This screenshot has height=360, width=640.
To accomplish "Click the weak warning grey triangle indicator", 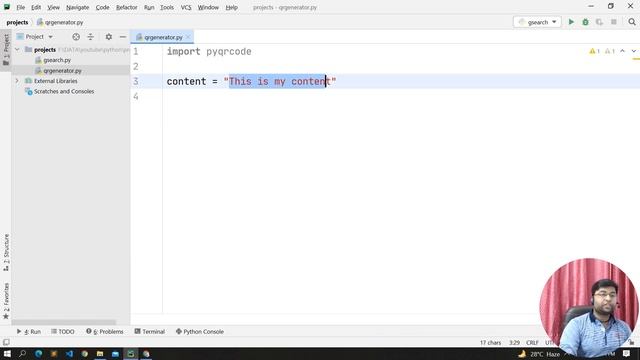I will pyautogui.click(x=609, y=51).
